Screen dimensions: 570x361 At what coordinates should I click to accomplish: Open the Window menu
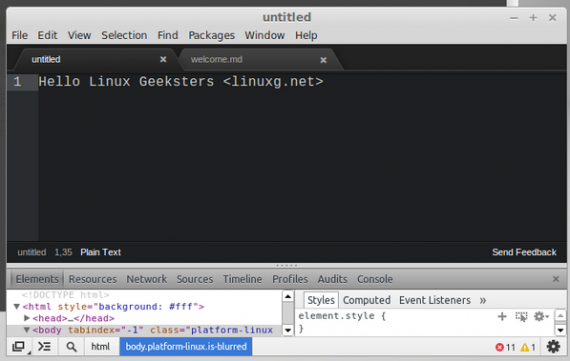(265, 35)
